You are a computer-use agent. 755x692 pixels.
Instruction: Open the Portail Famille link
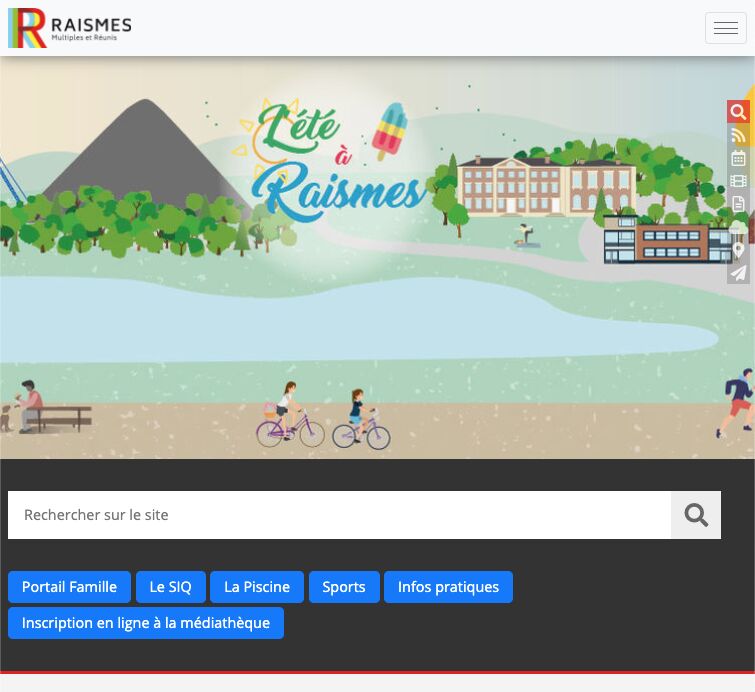coord(69,587)
